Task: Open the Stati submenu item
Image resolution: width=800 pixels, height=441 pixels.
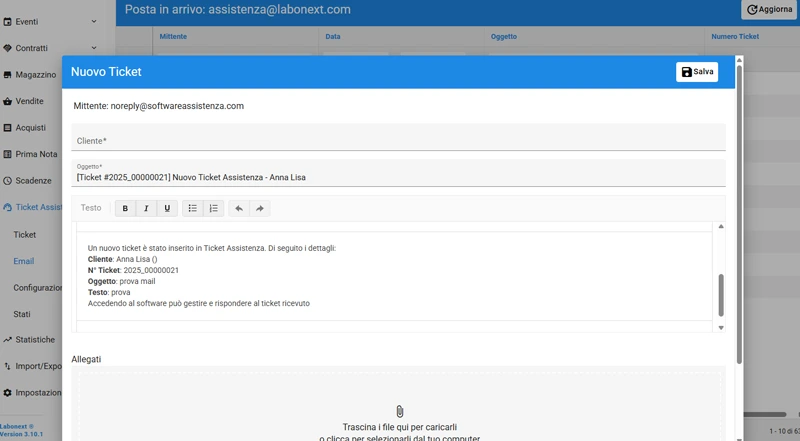Action: (22, 314)
